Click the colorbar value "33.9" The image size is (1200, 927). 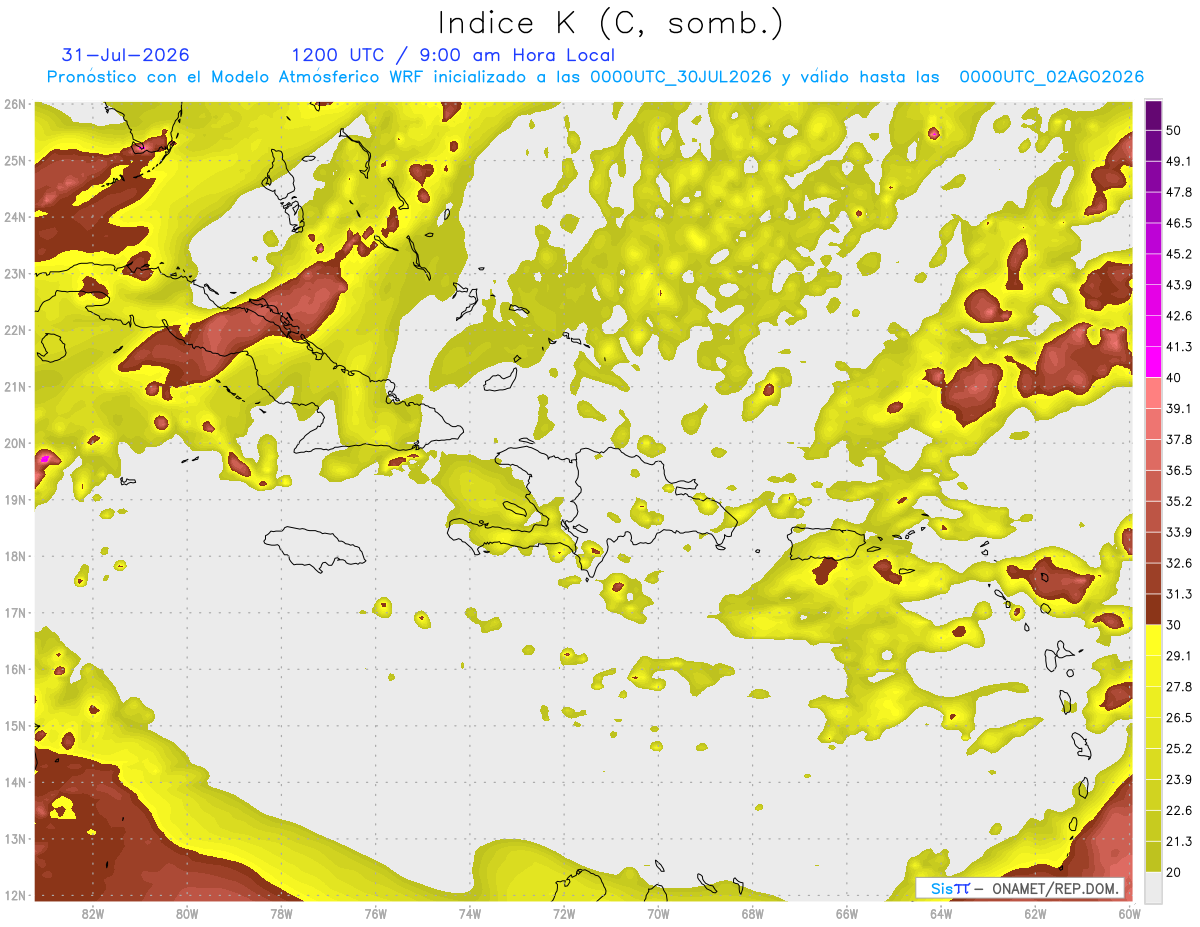click(1179, 532)
